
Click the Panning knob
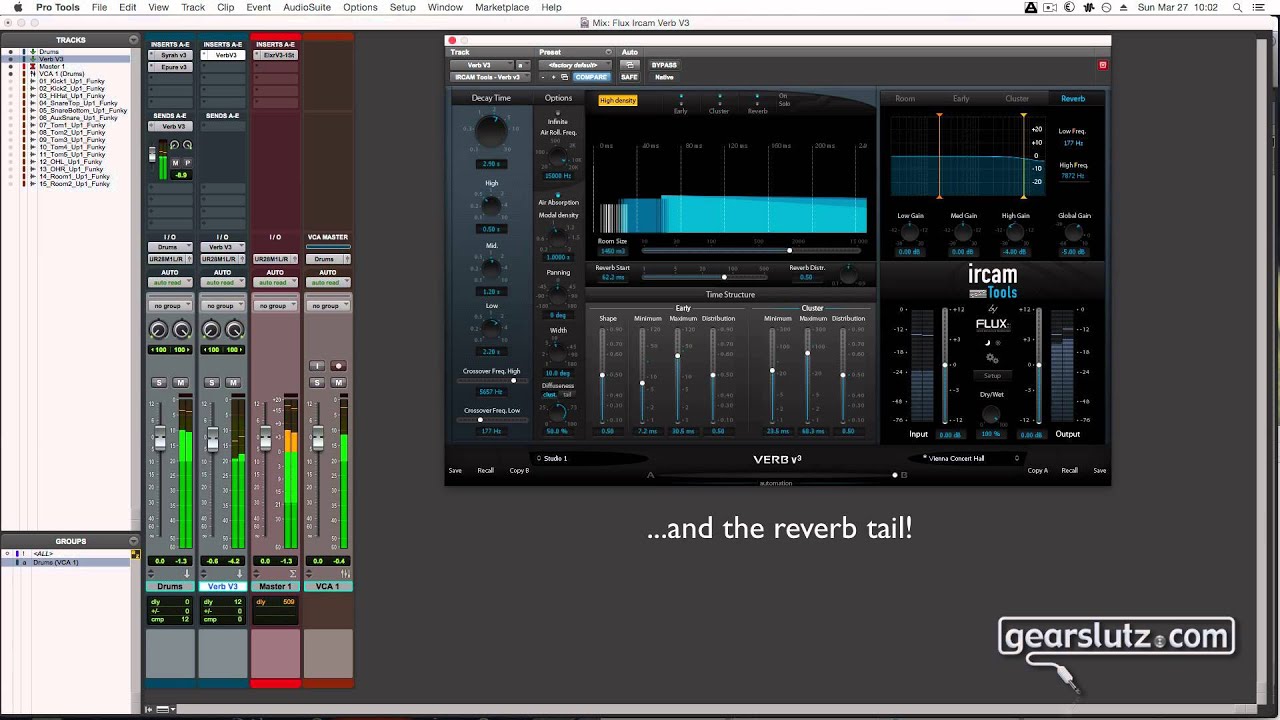[558, 295]
